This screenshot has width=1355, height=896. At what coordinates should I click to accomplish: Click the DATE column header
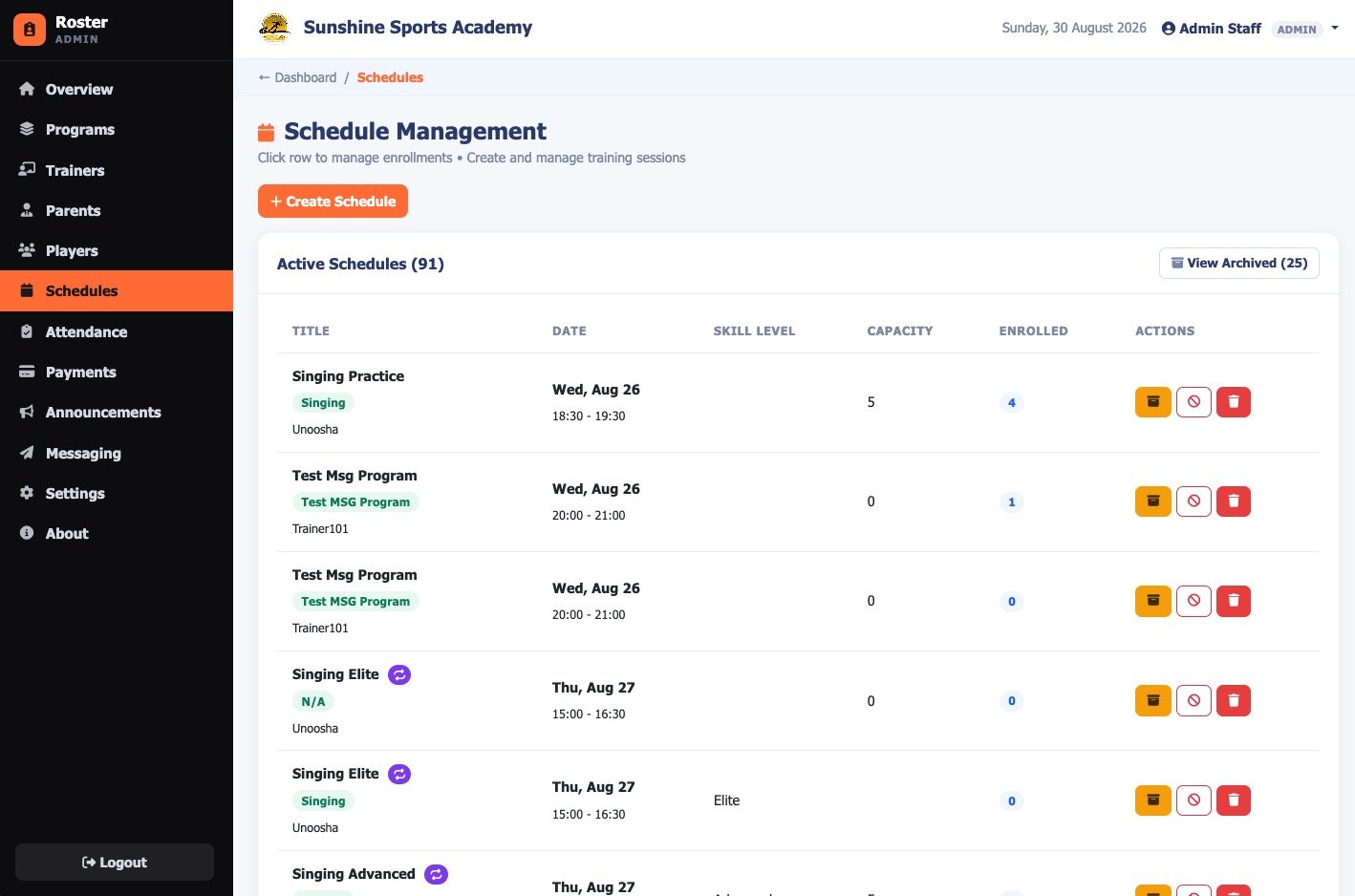[570, 331]
